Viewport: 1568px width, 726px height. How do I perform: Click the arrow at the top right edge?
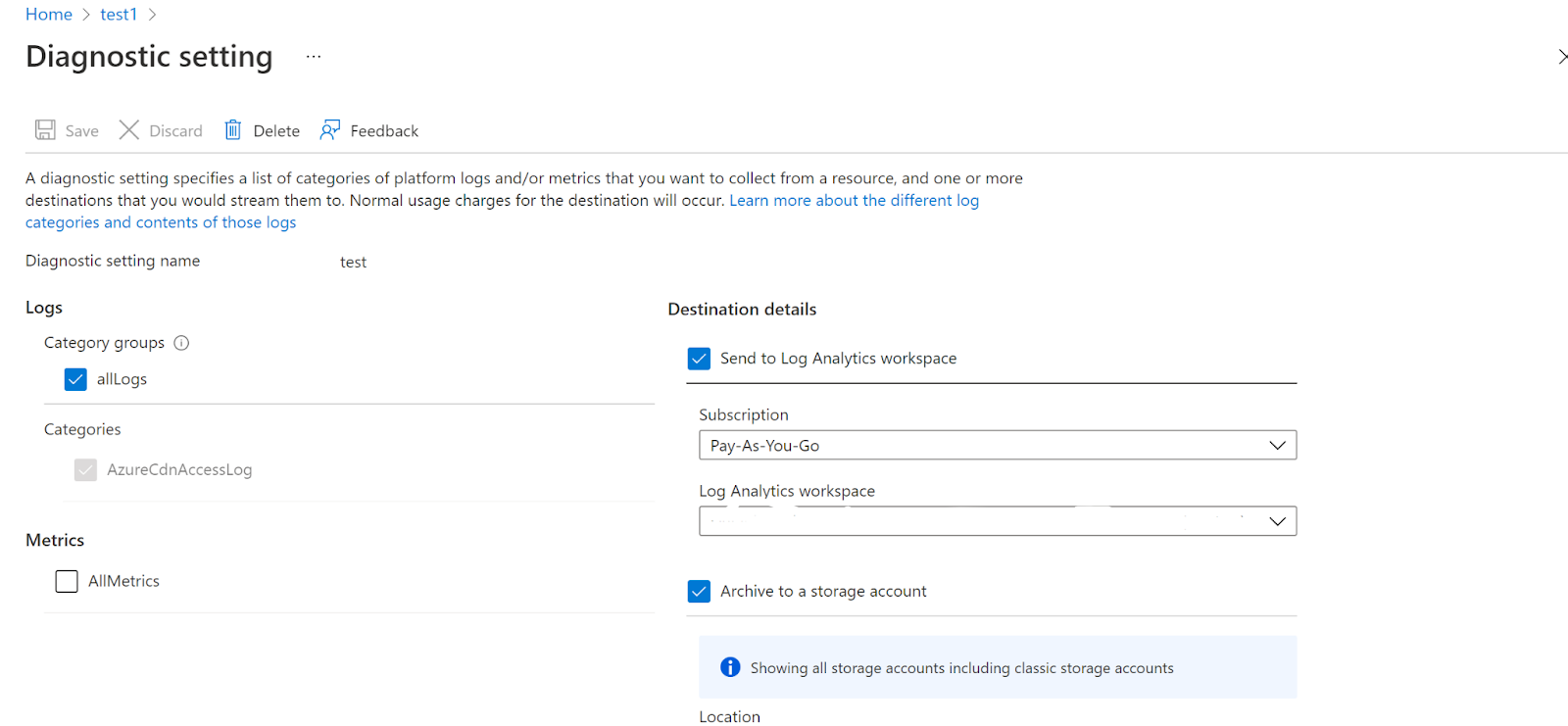pos(1561,57)
